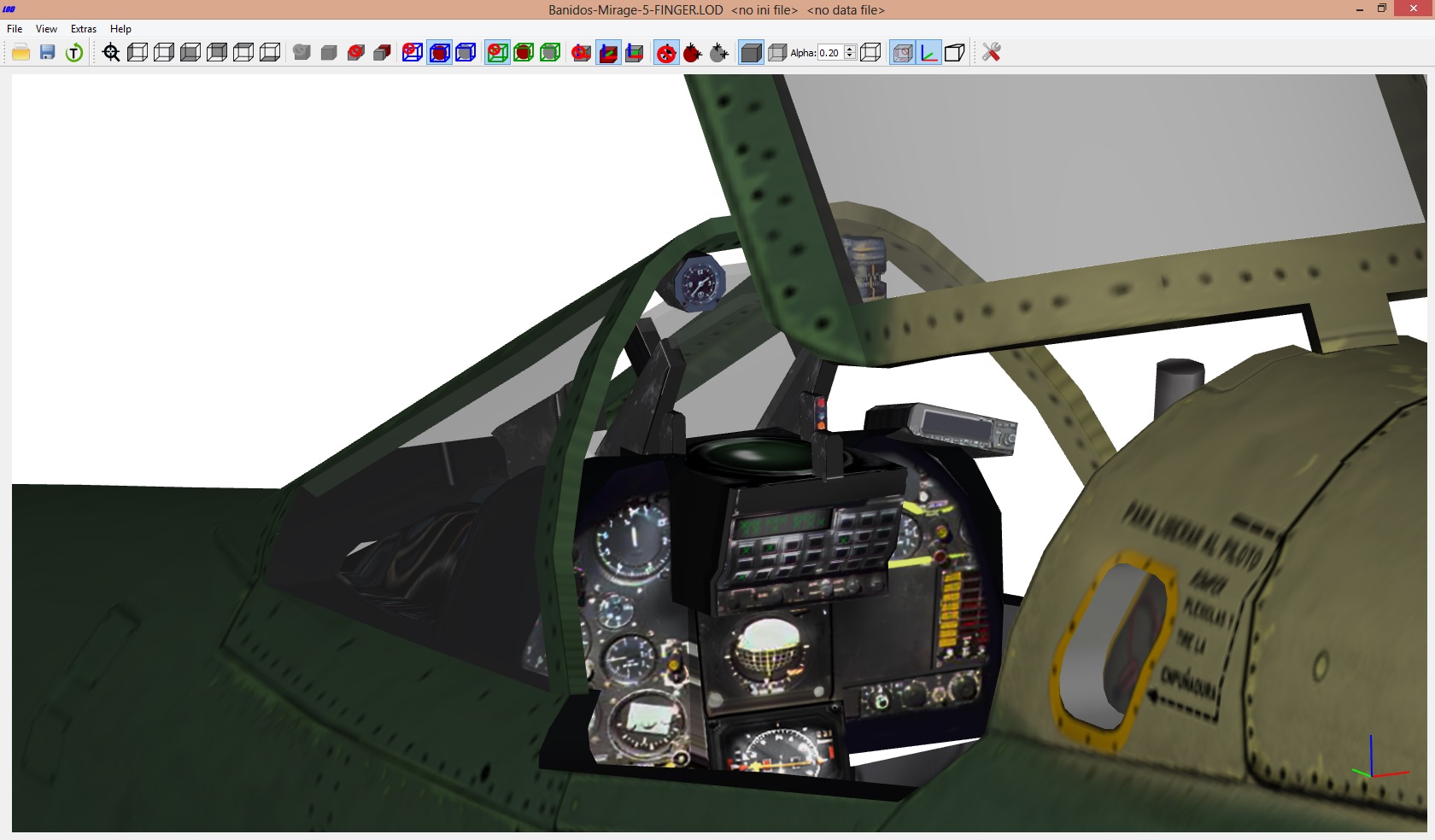1435x840 pixels.
Task: Click the Alpha value input field
Action: point(830,52)
